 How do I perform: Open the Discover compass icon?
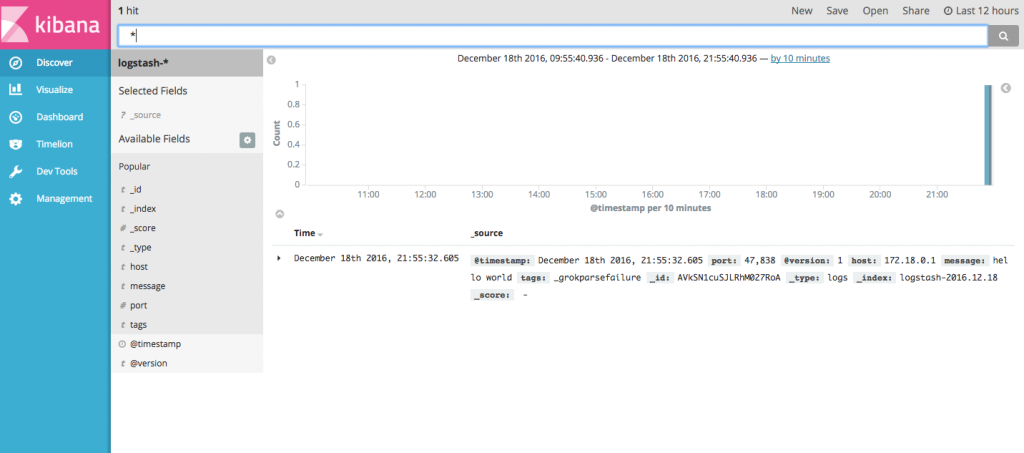[x=16, y=63]
